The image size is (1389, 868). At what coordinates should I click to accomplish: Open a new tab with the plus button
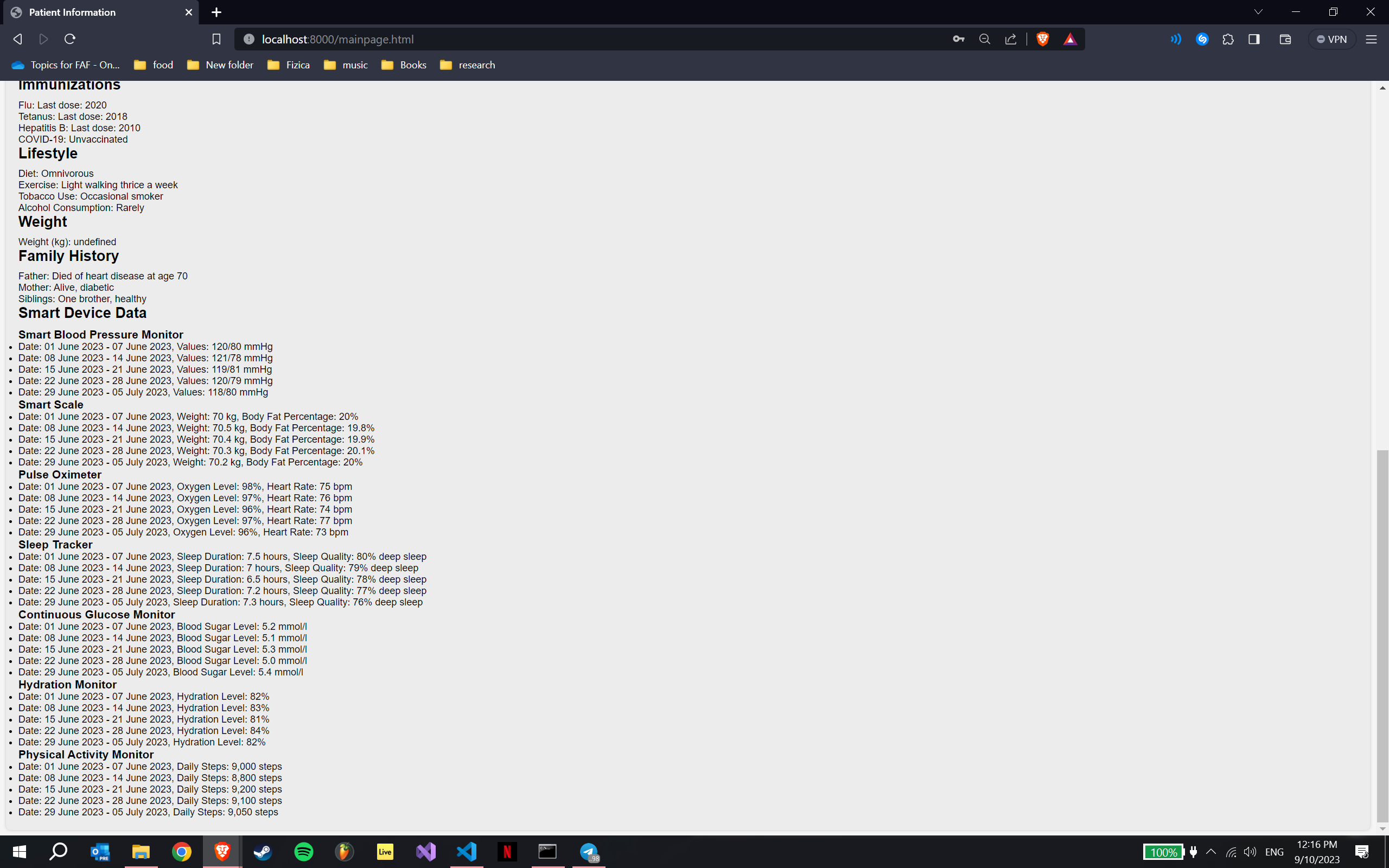(x=216, y=12)
